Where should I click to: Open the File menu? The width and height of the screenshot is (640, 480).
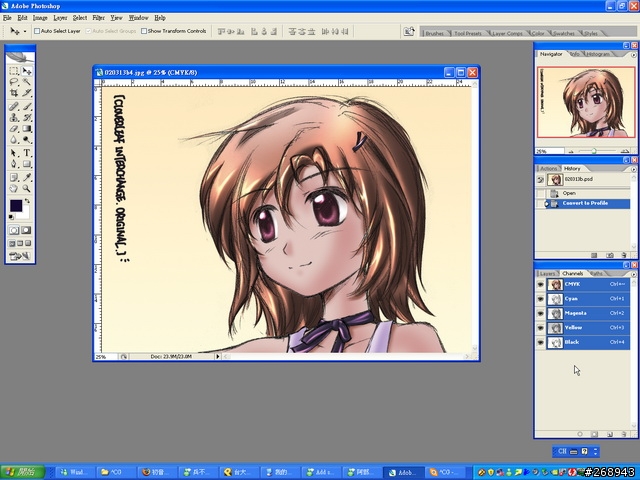point(7,18)
